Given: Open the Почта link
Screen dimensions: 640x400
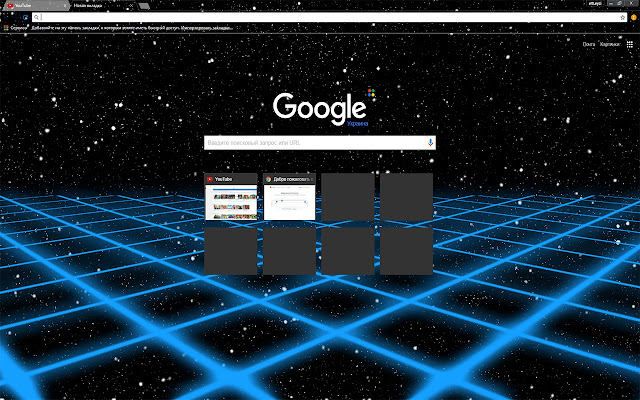Looking at the screenshot, I should click(589, 44).
